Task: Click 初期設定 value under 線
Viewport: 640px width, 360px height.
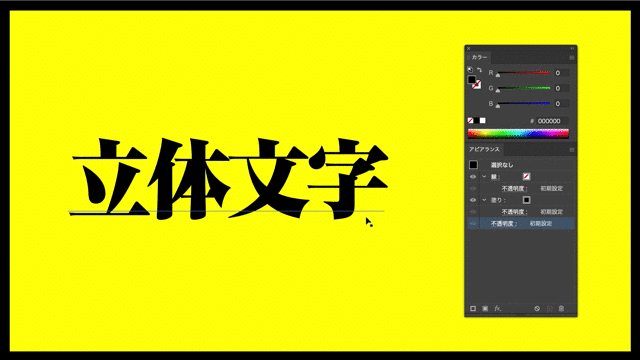Action: click(551, 189)
